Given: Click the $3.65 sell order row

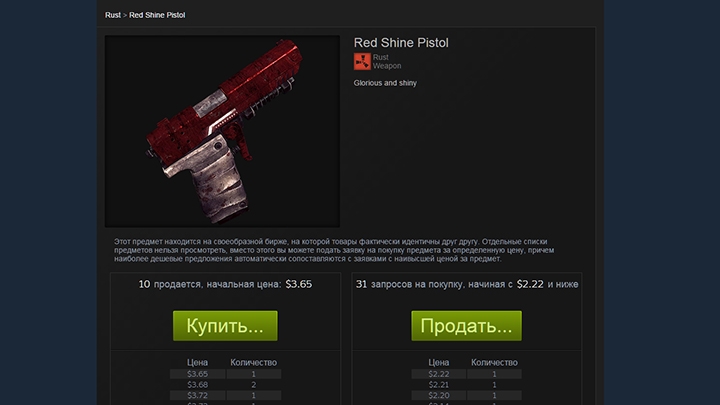Looking at the screenshot, I should pyautogui.click(x=225, y=374).
